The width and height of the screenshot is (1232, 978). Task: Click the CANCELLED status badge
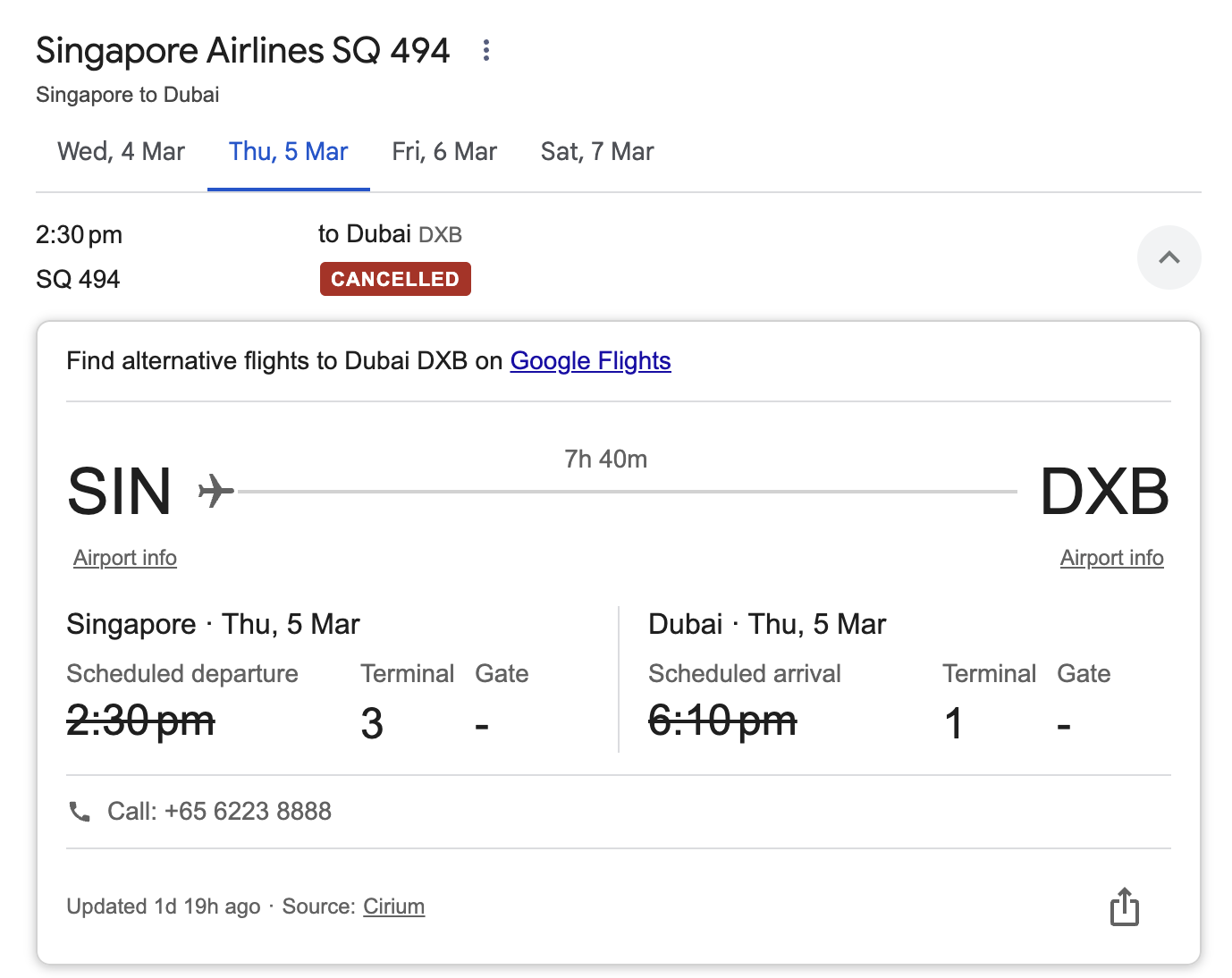[x=395, y=279]
